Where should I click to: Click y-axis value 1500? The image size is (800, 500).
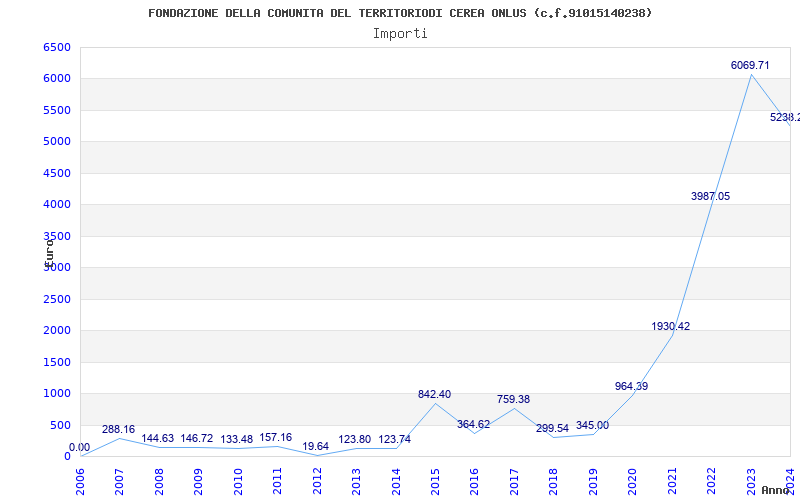57,362
